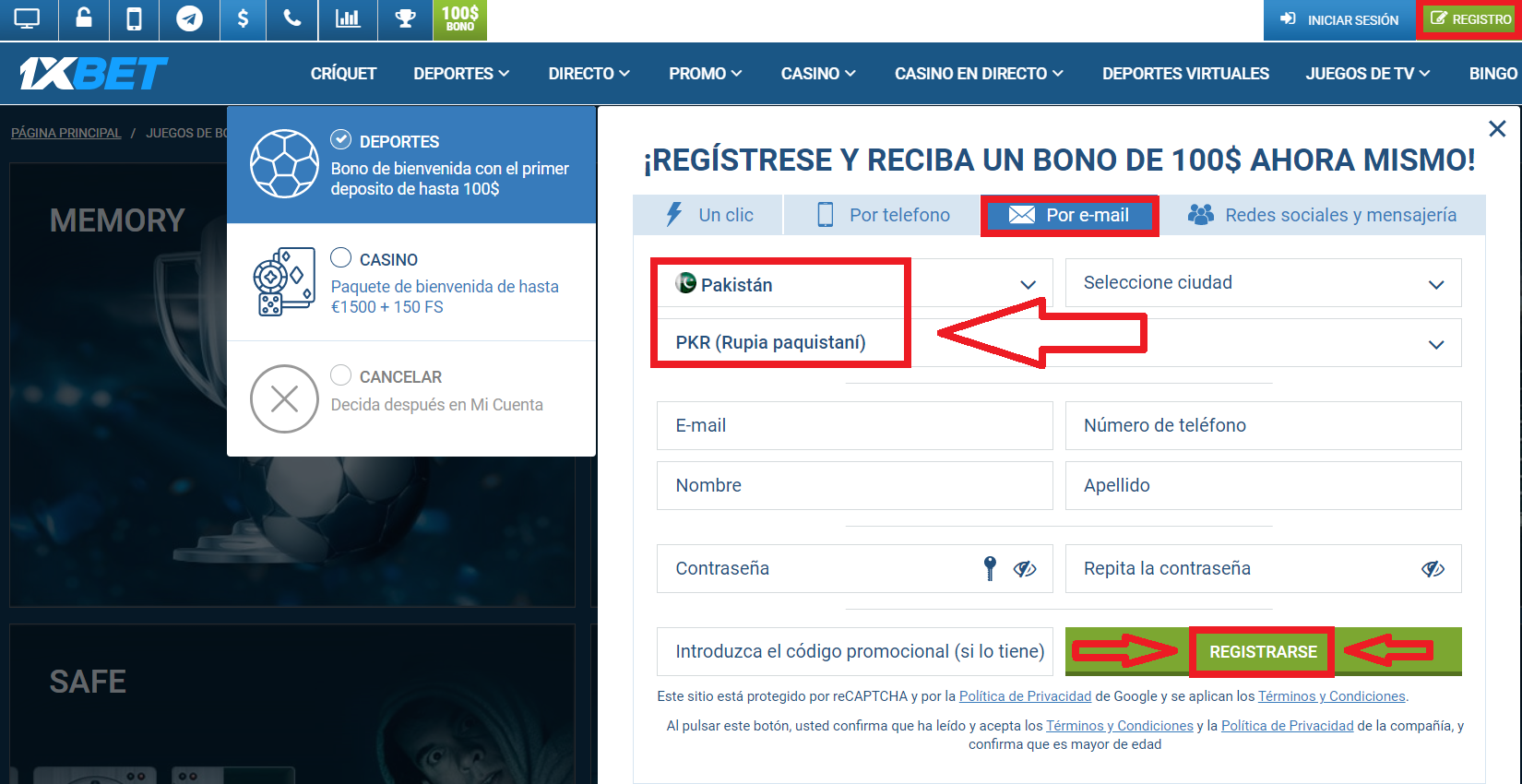
Task: Click the green 100$ BONO badge
Action: coord(459,19)
